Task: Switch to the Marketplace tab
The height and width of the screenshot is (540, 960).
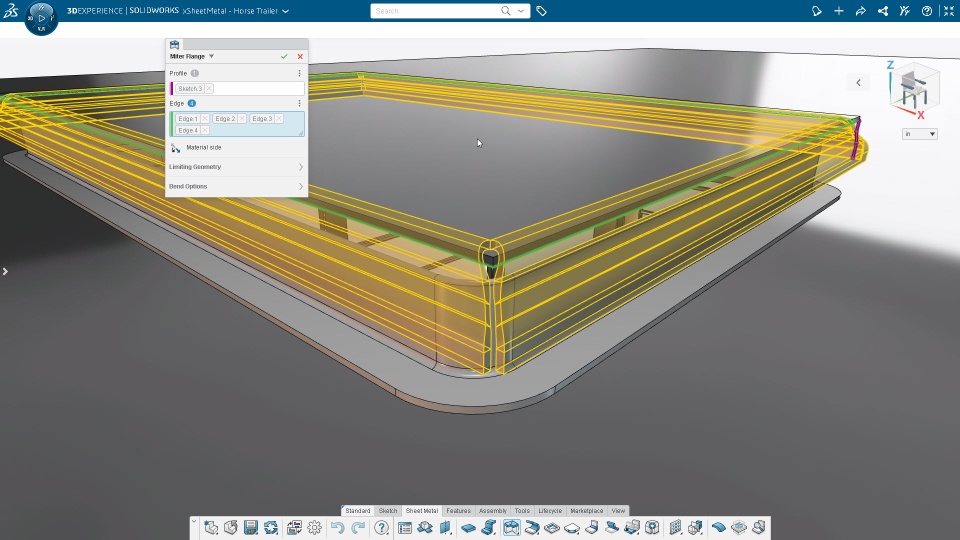Action: tap(587, 511)
